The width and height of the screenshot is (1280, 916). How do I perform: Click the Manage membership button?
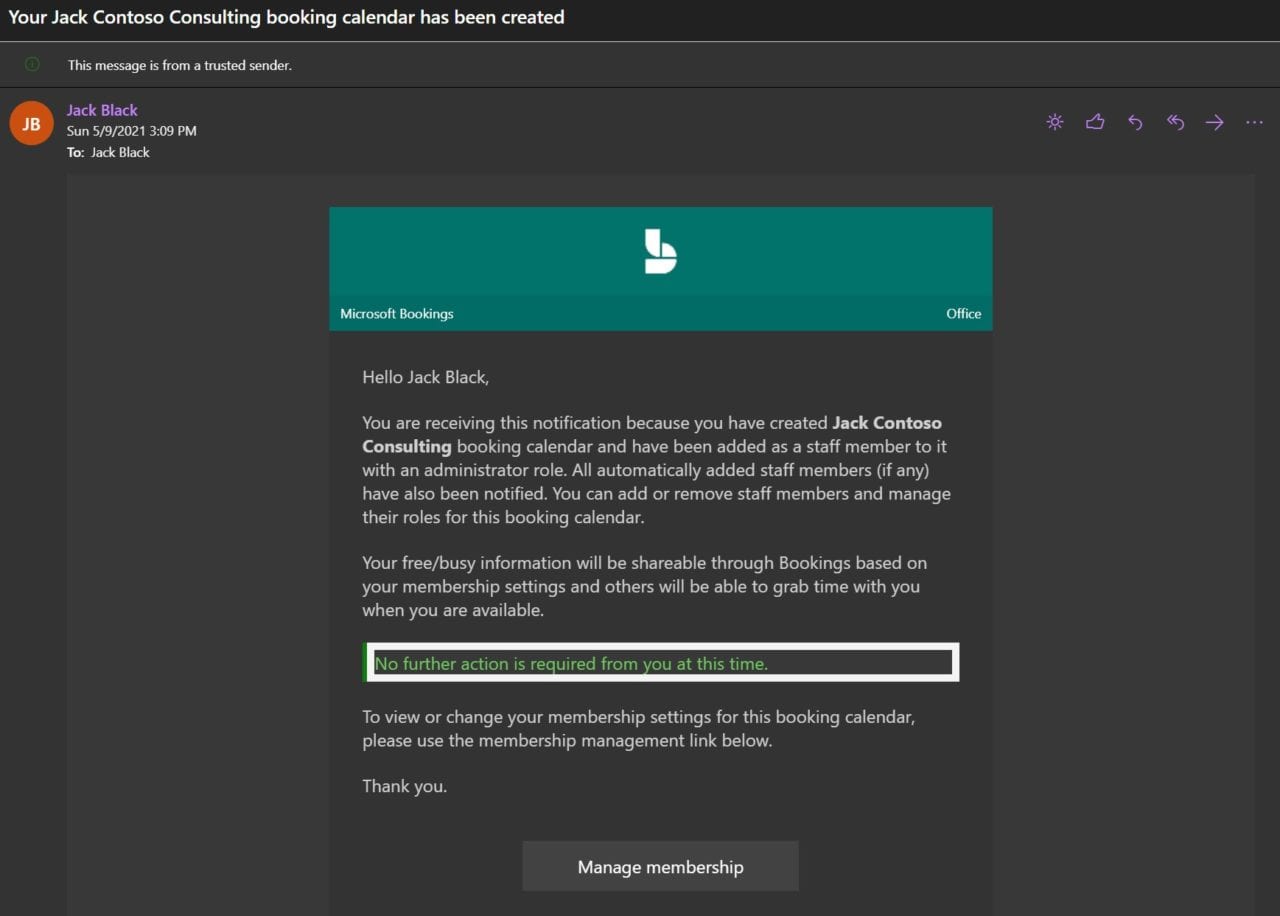click(660, 867)
